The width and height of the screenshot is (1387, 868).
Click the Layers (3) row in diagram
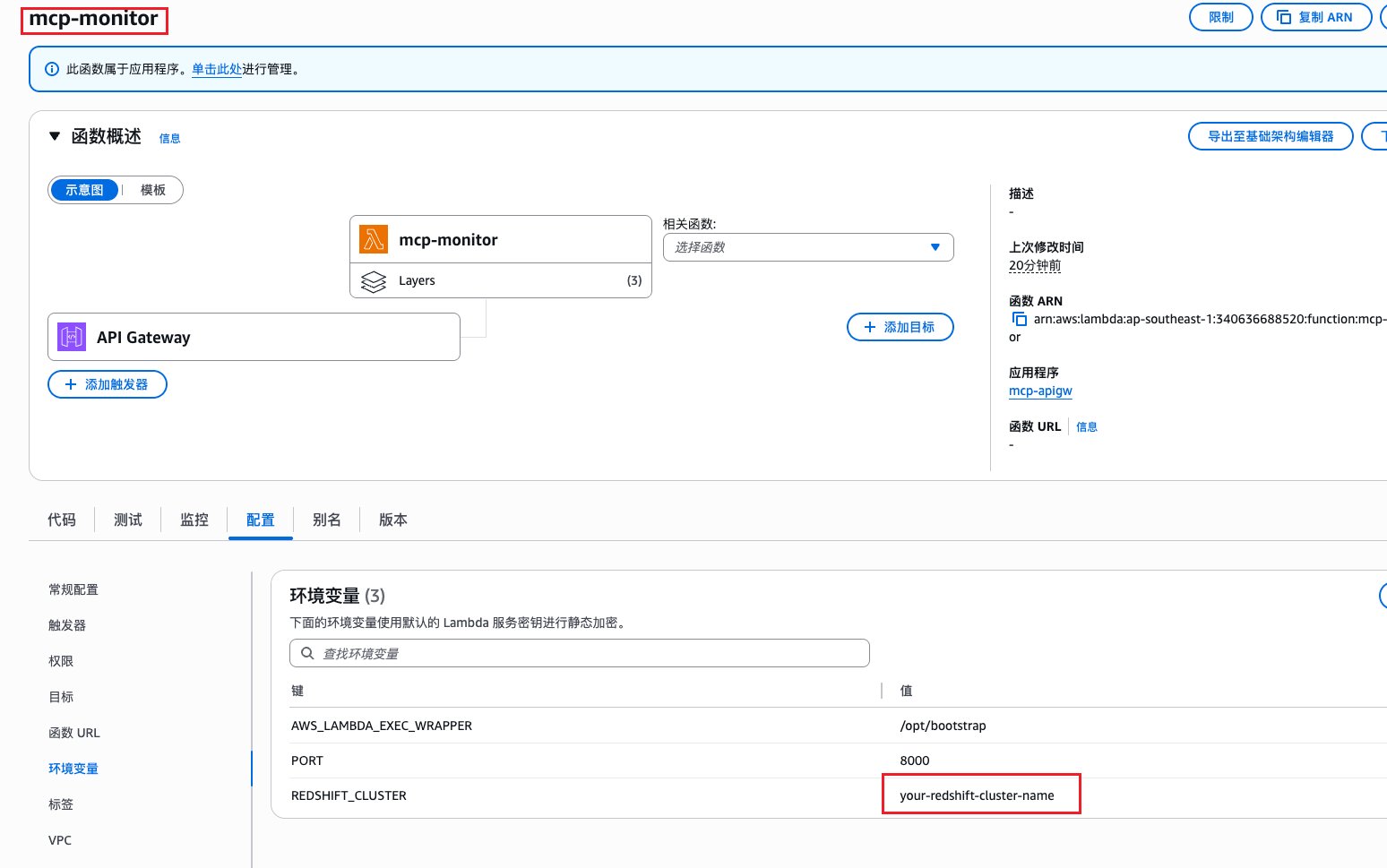501,280
